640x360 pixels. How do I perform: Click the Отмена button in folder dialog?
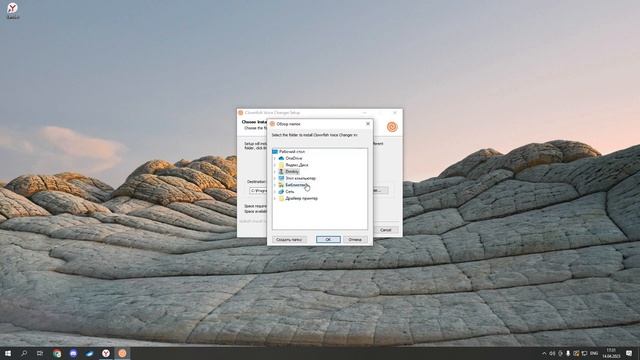[355, 240]
